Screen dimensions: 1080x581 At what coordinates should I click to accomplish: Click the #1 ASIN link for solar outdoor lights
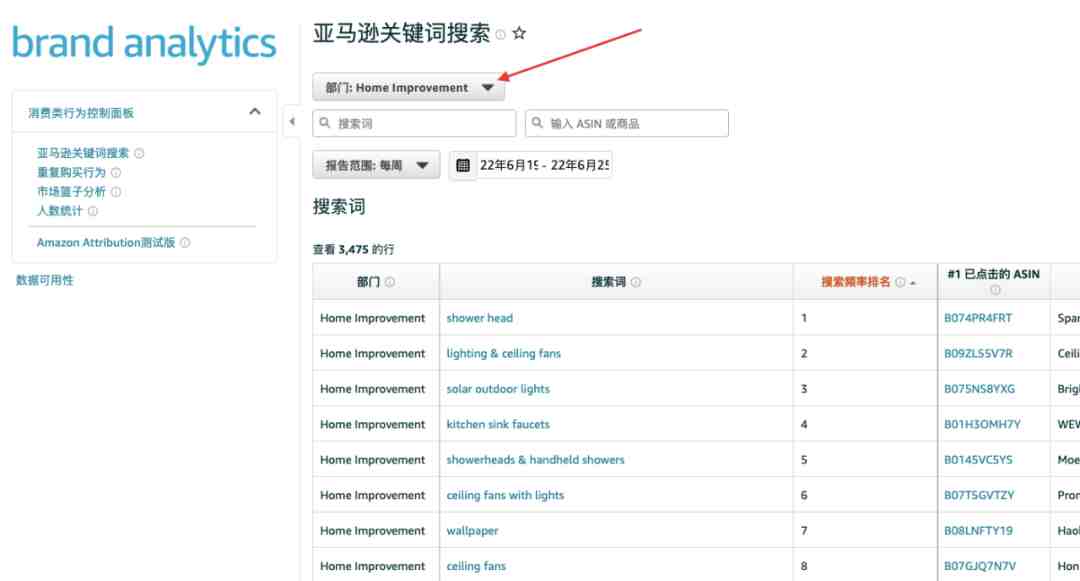[979, 389]
